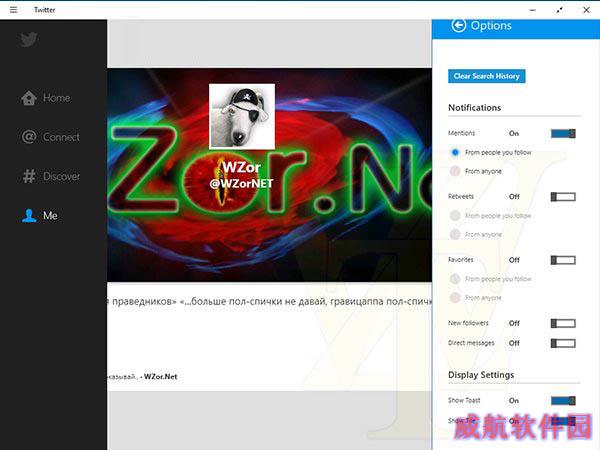Click Clear Search History button
The image size is (600, 450).
tap(486, 76)
